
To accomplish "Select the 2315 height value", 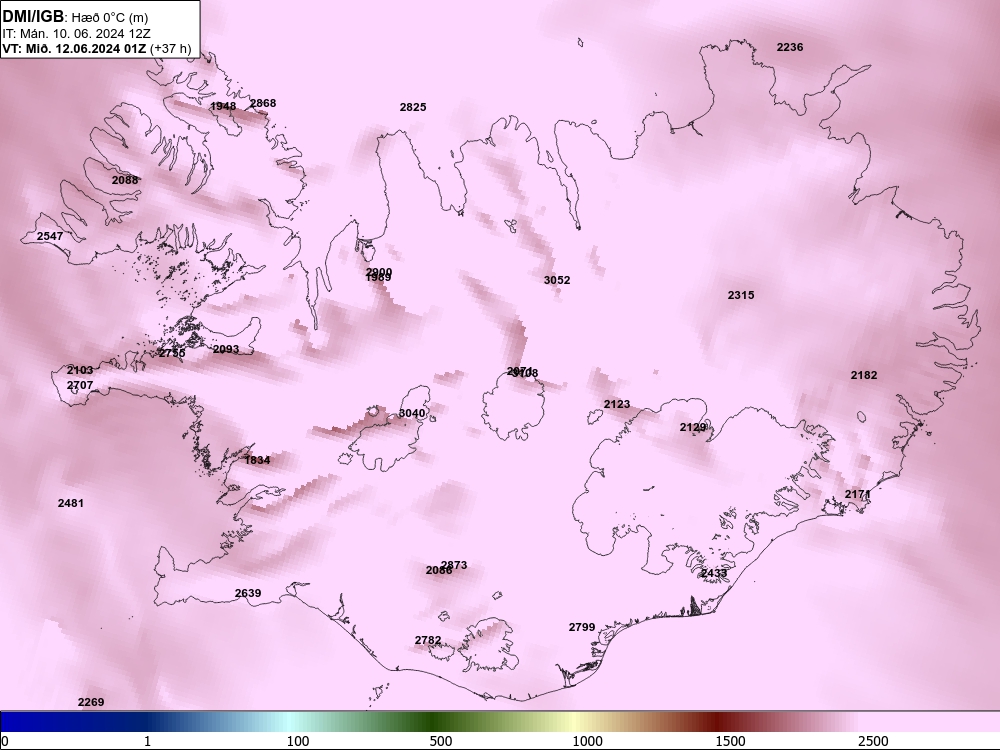I will (x=740, y=295).
